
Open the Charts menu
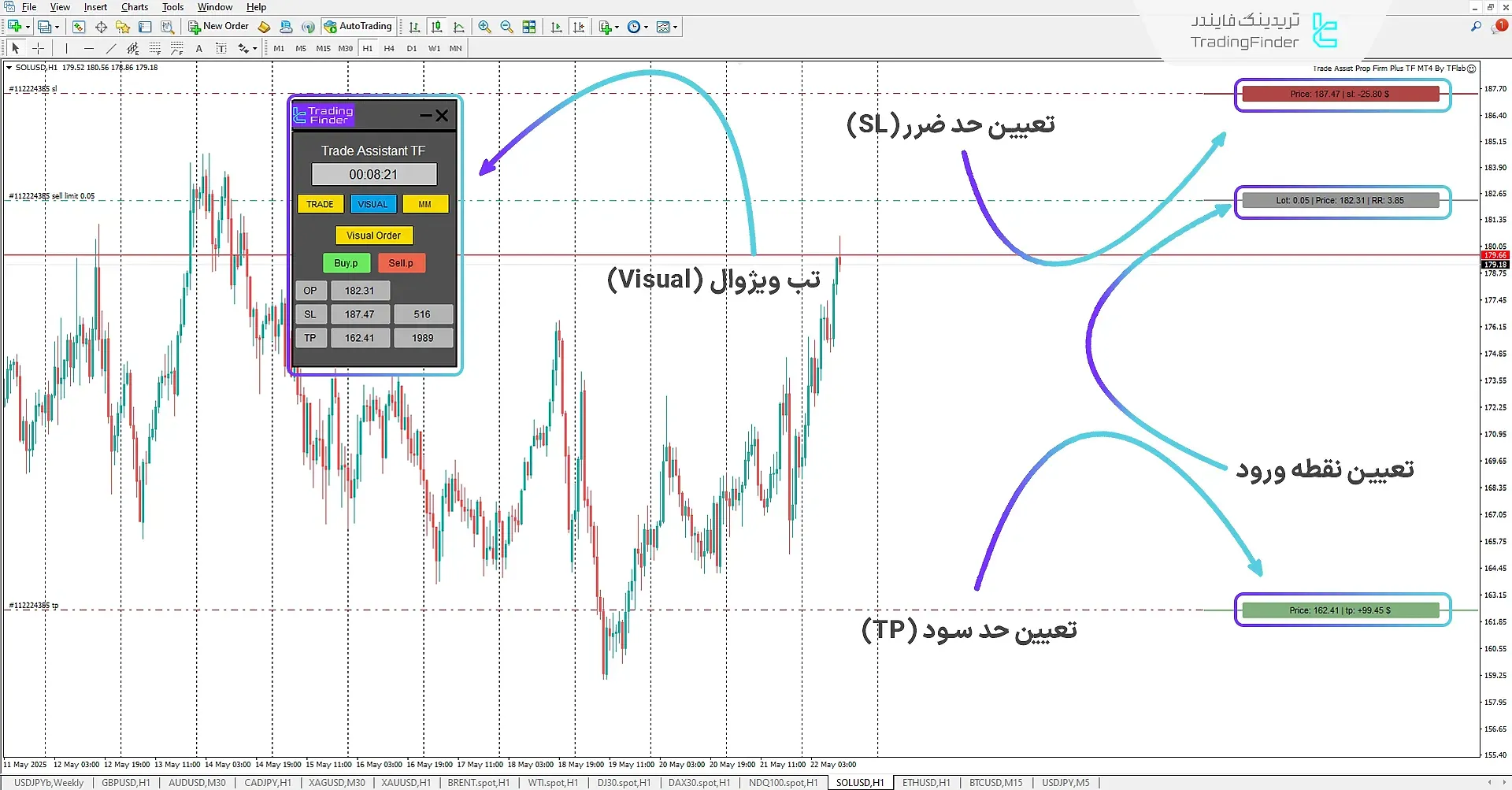(134, 7)
